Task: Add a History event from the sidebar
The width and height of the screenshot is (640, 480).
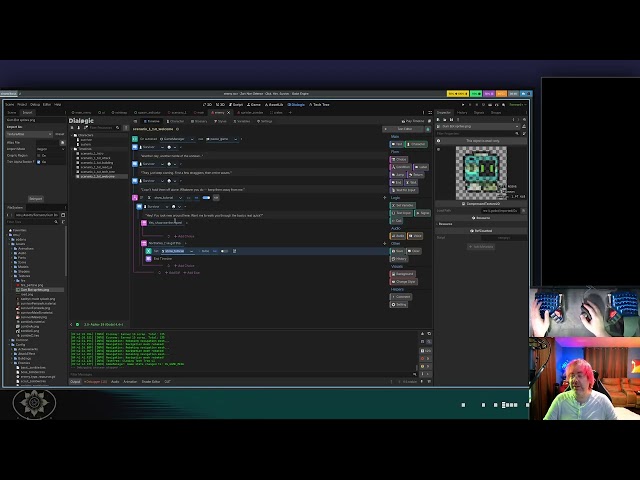Action: pos(399,259)
